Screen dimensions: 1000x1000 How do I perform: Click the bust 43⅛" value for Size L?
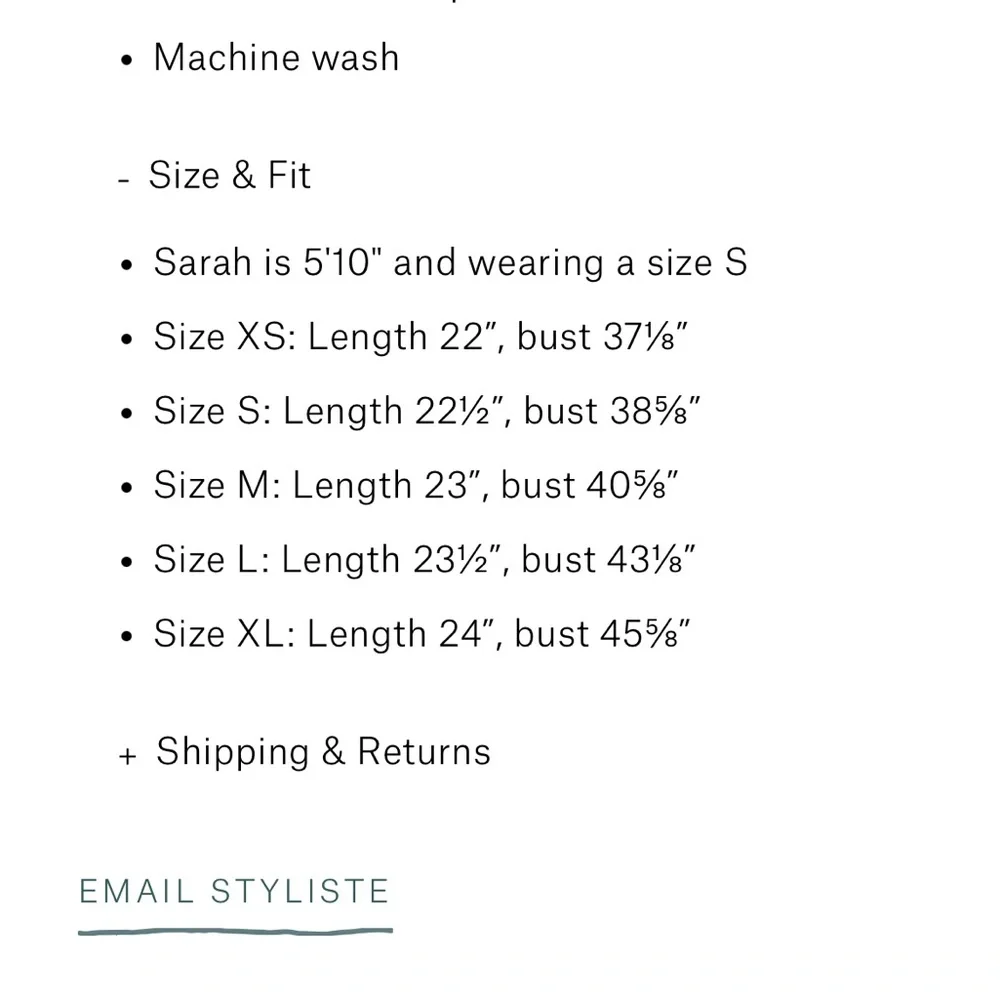click(x=608, y=559)
